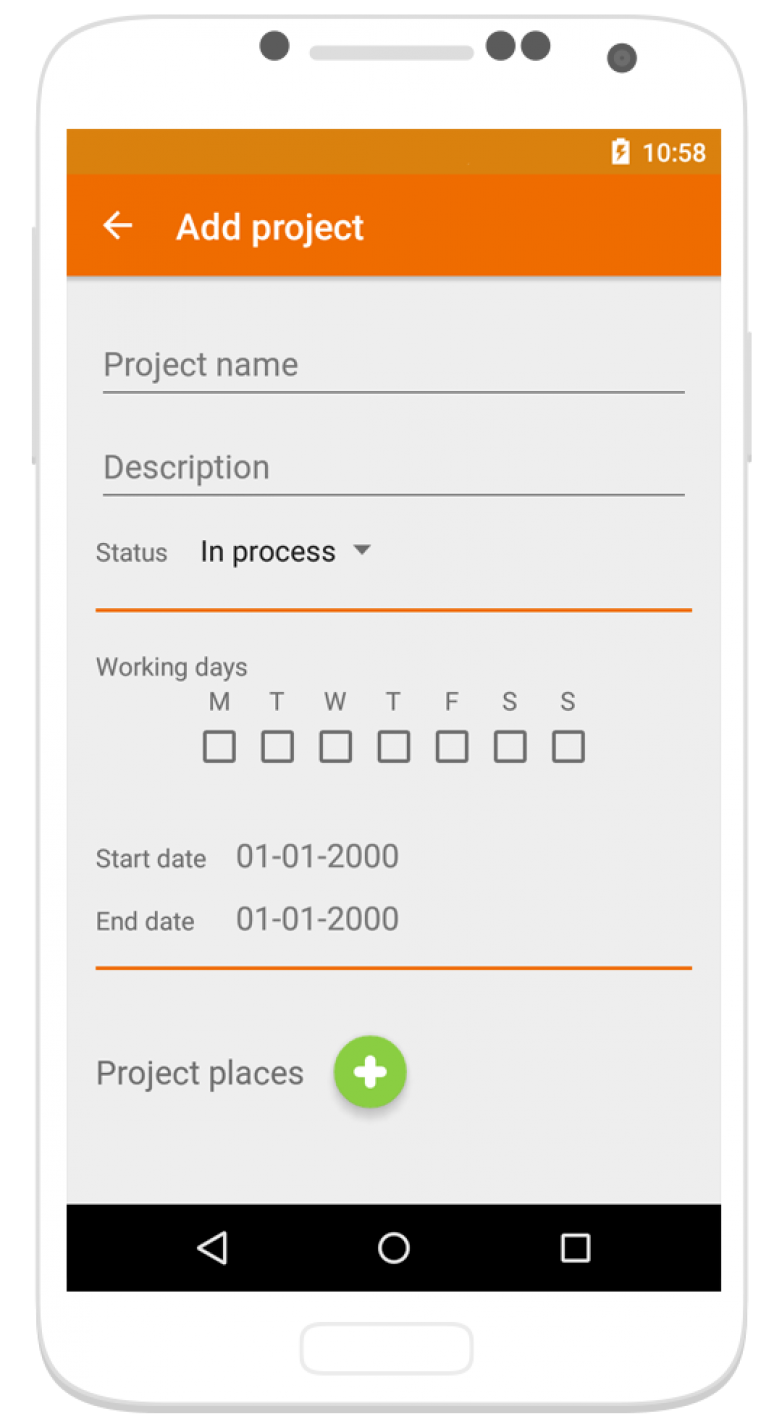Open the End date 01-01-2000 picker
The height and width of the screenshot is (1419, 782).
(x=316, y=919)
